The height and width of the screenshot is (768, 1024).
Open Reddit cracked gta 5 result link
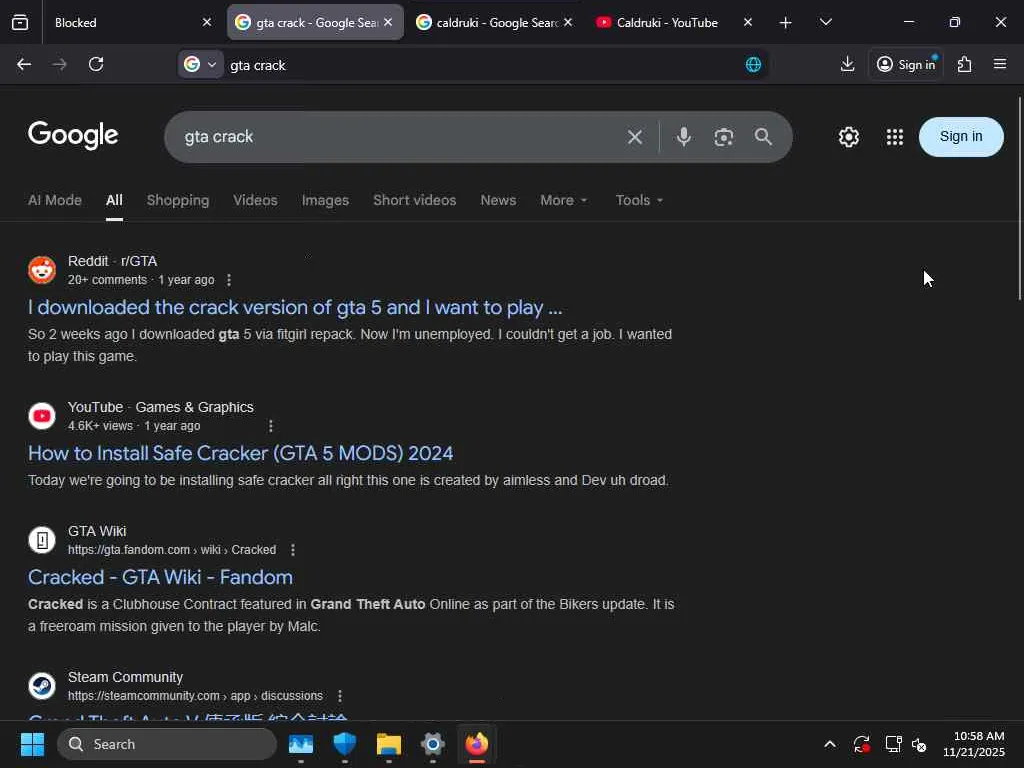(x=295, y=307)
